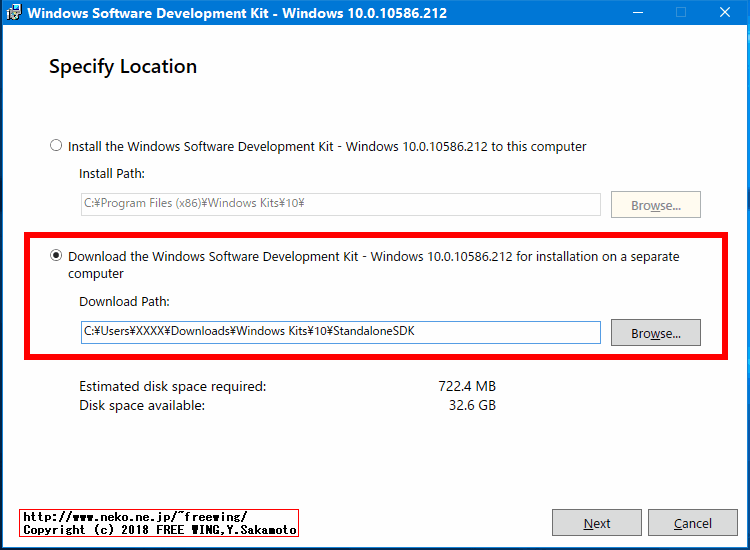Click the 'Disk space available:' label
750x550 pixels.
[x=142, y=406]
